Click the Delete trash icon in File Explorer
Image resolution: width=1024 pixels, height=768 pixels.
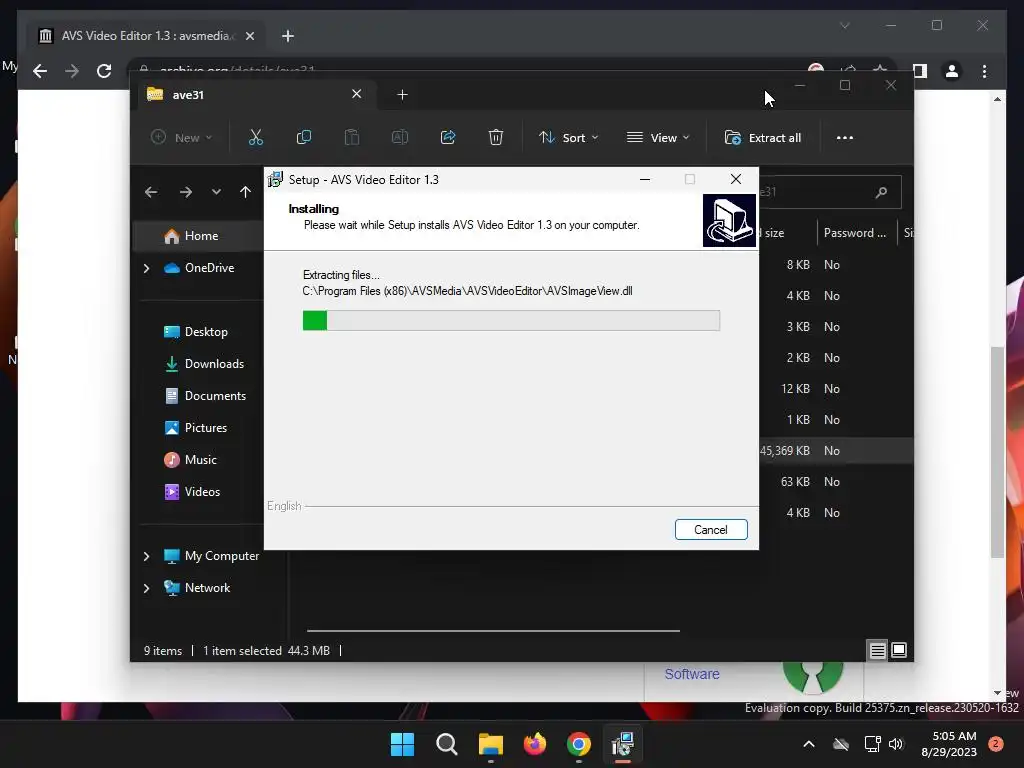point(496,137)
